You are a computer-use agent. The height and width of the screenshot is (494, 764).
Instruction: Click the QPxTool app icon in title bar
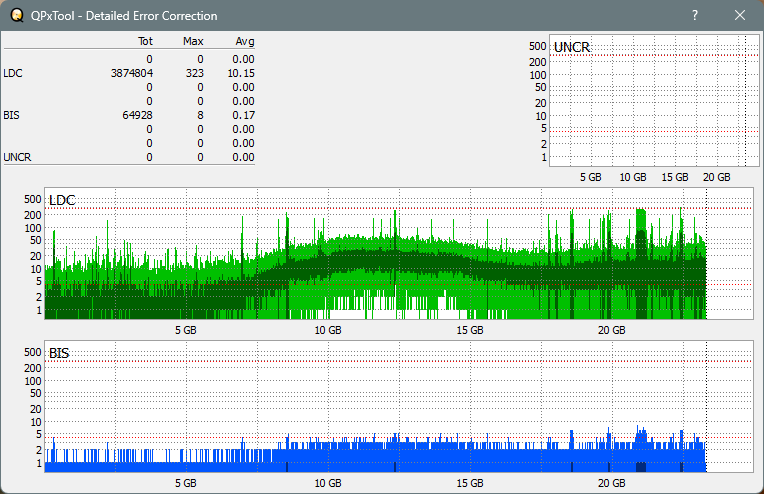point(17,16)
